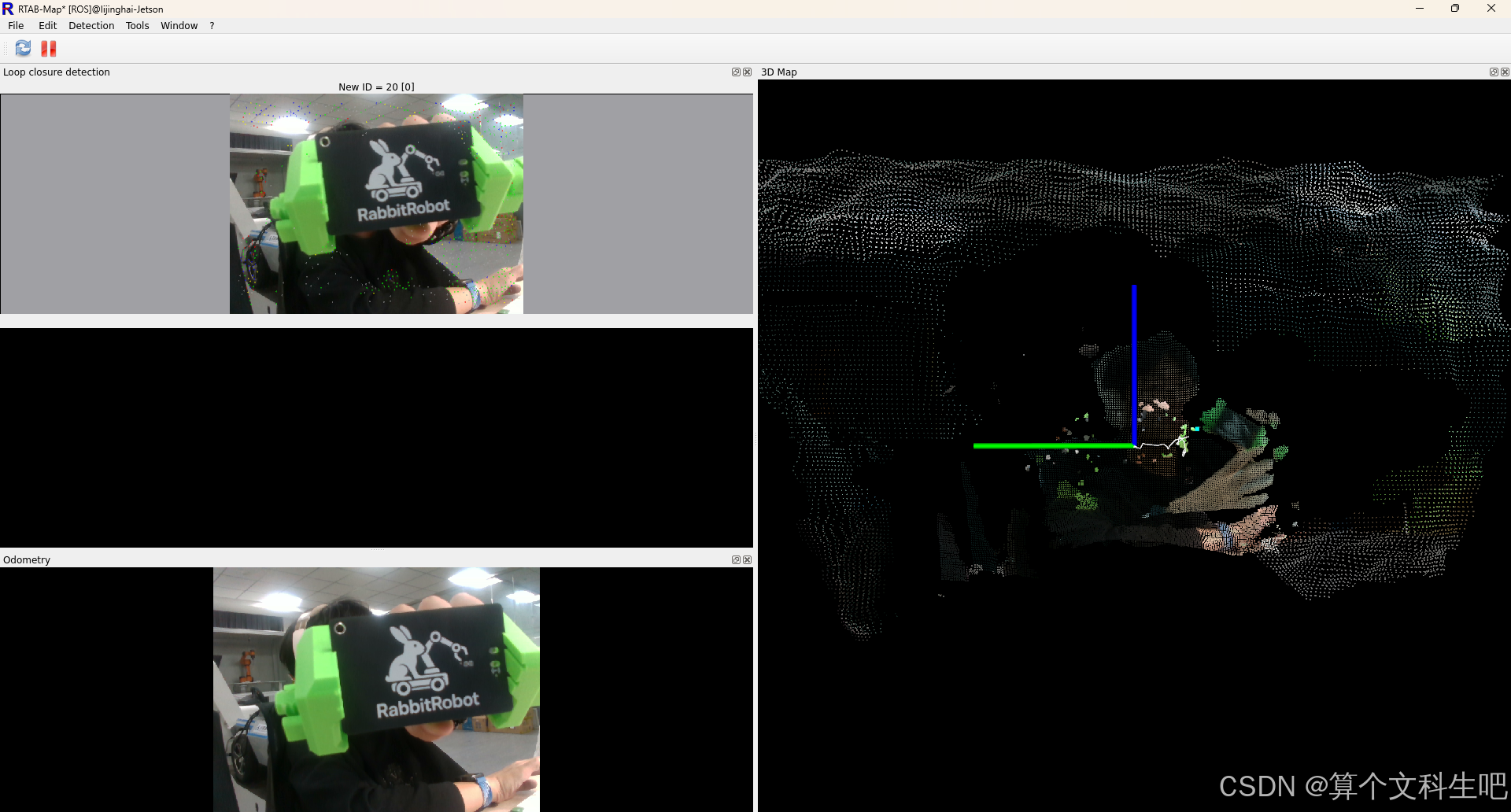Image resolution: width=1511 pixels, height=812 pixels.
Task: Close the Loop closure detection panel
Action: point(748,72)
